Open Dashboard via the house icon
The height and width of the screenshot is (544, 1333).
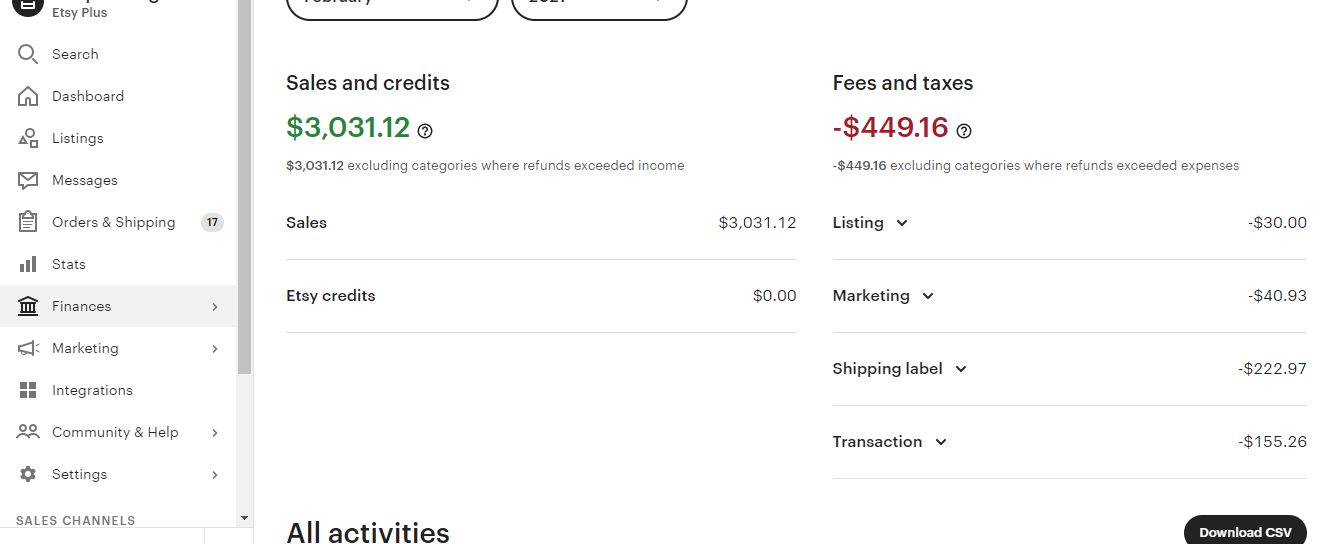pos(28,96)
